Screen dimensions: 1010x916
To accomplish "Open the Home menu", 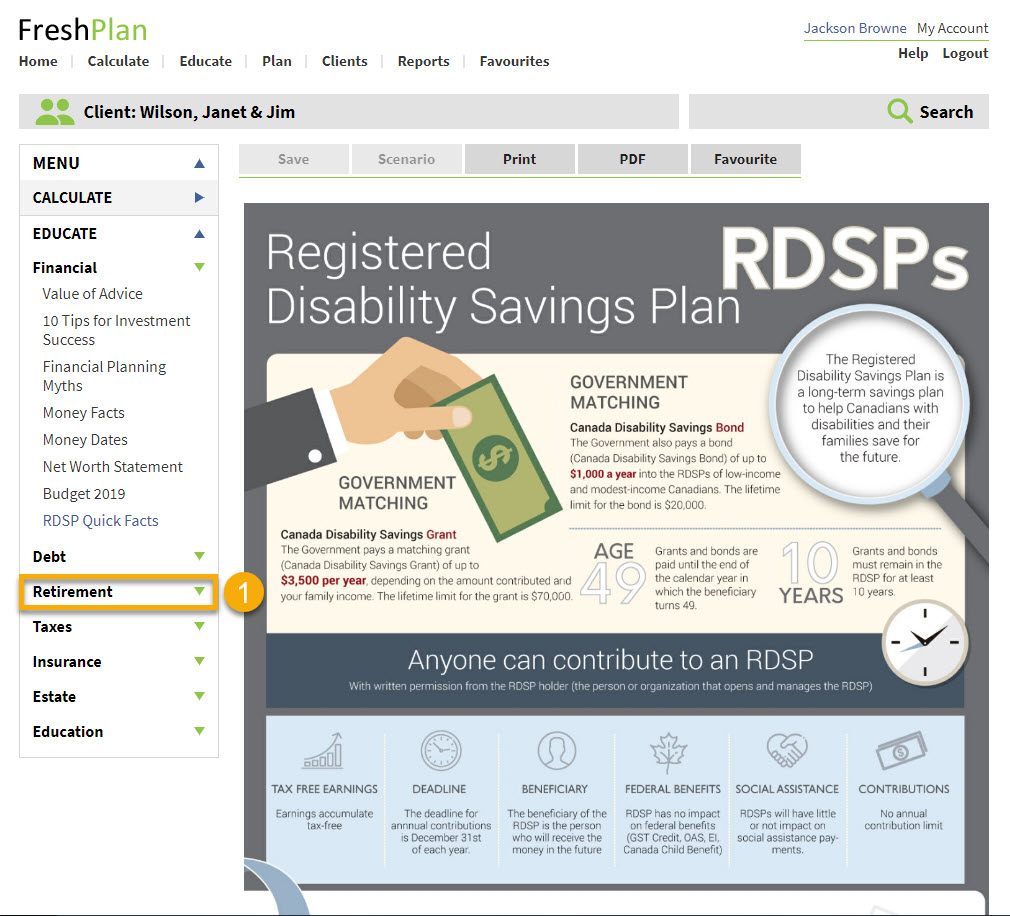I will tap(38, 61).
